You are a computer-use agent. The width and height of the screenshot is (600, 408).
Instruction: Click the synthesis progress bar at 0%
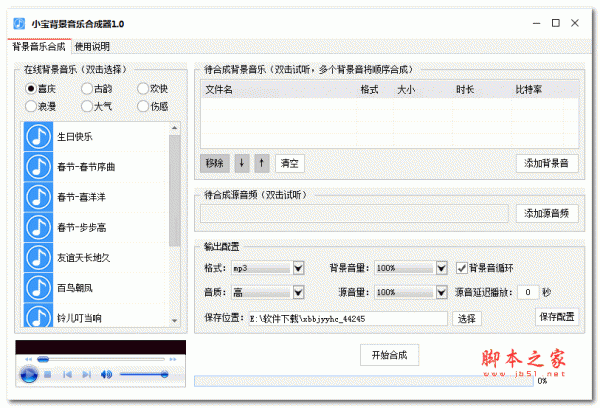click(x=364, y=381)
